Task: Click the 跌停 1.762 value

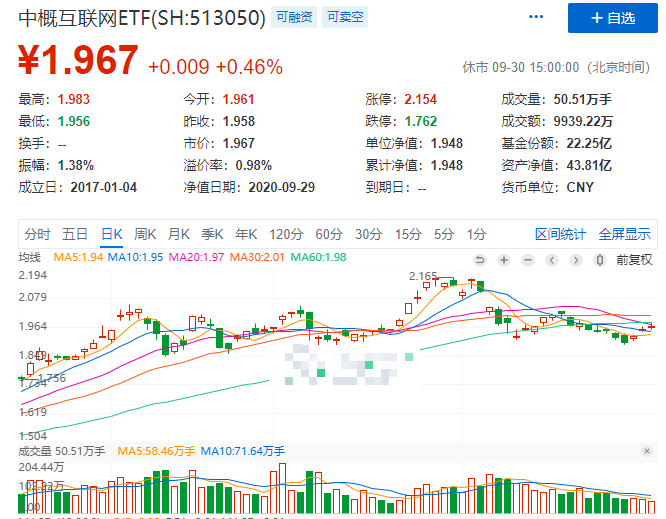Action: pos(420,121)
